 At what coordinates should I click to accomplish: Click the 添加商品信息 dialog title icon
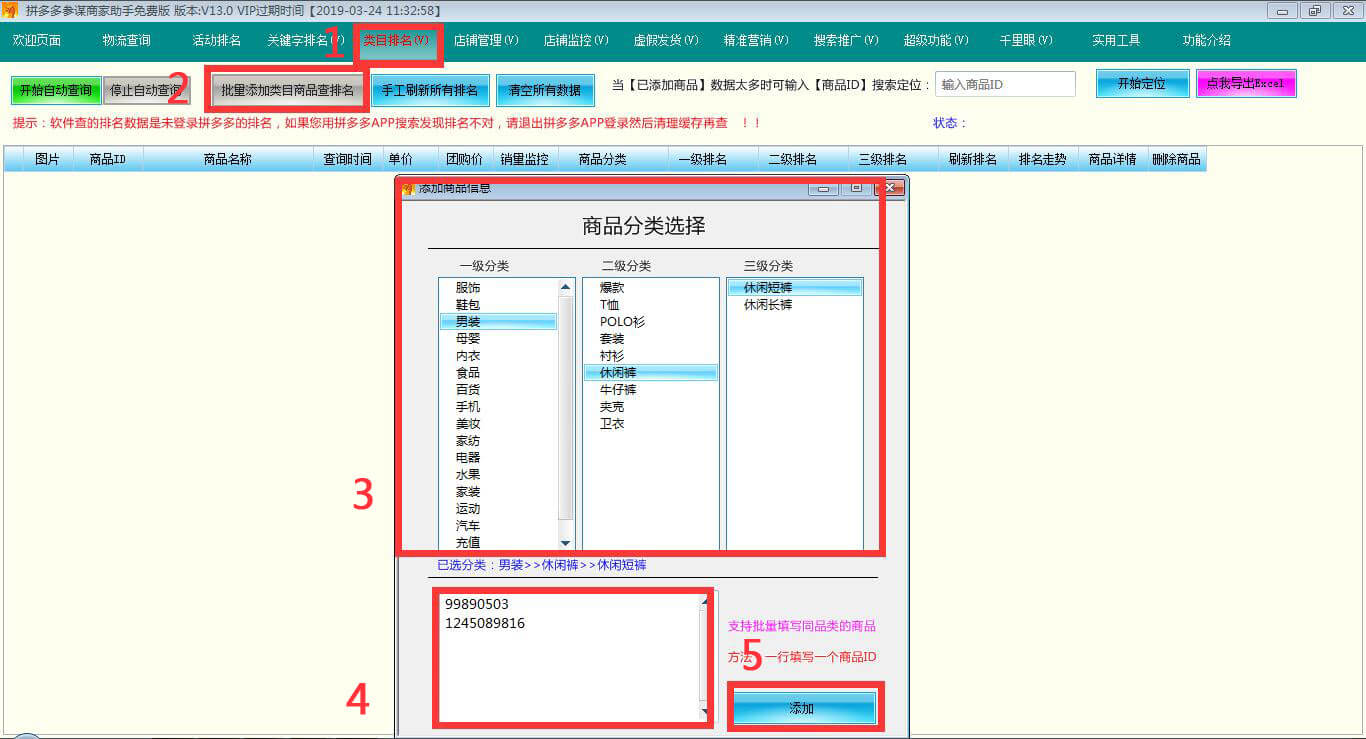[x=408, y=188]
